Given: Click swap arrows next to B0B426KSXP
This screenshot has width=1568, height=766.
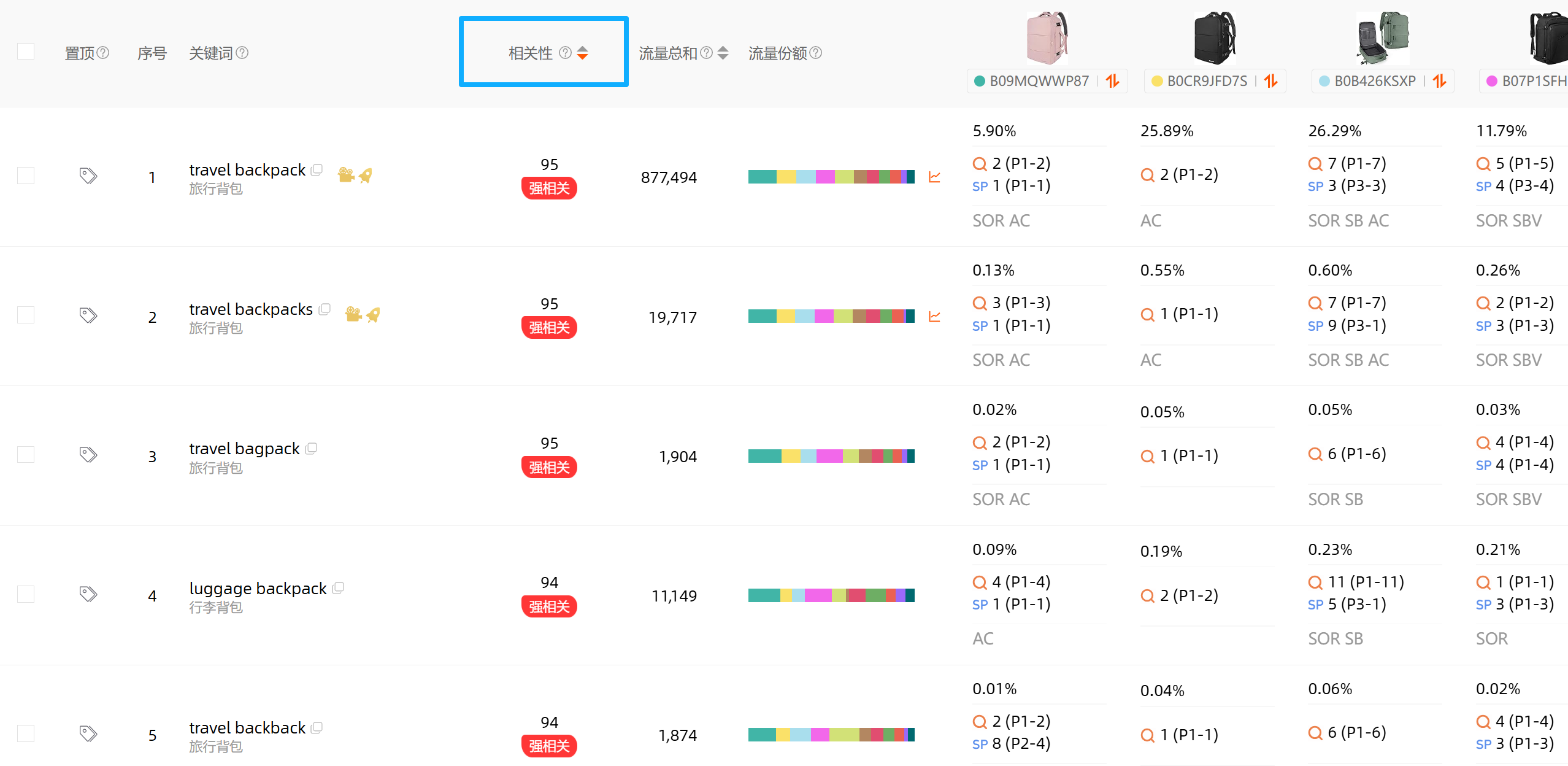Looking at the screenshot, I should [x=1439, y=81].
